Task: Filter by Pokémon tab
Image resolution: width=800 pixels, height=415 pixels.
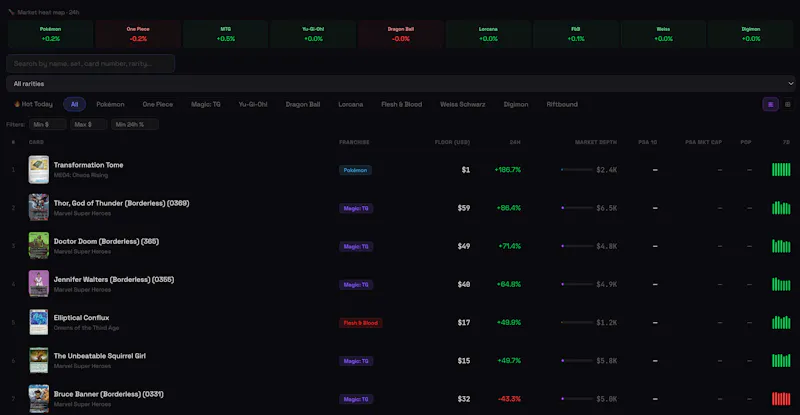Action: click(110, 104)
